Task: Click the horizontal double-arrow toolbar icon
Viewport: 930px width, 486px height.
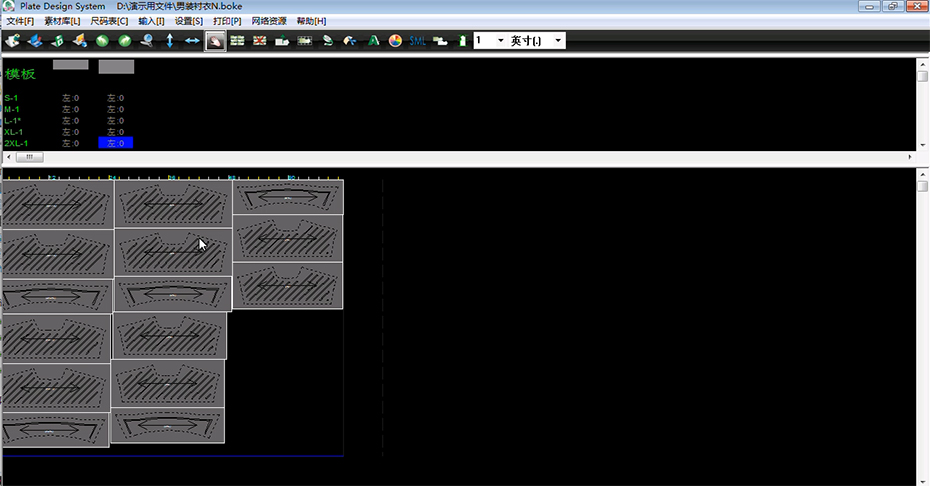Action: 191,41
